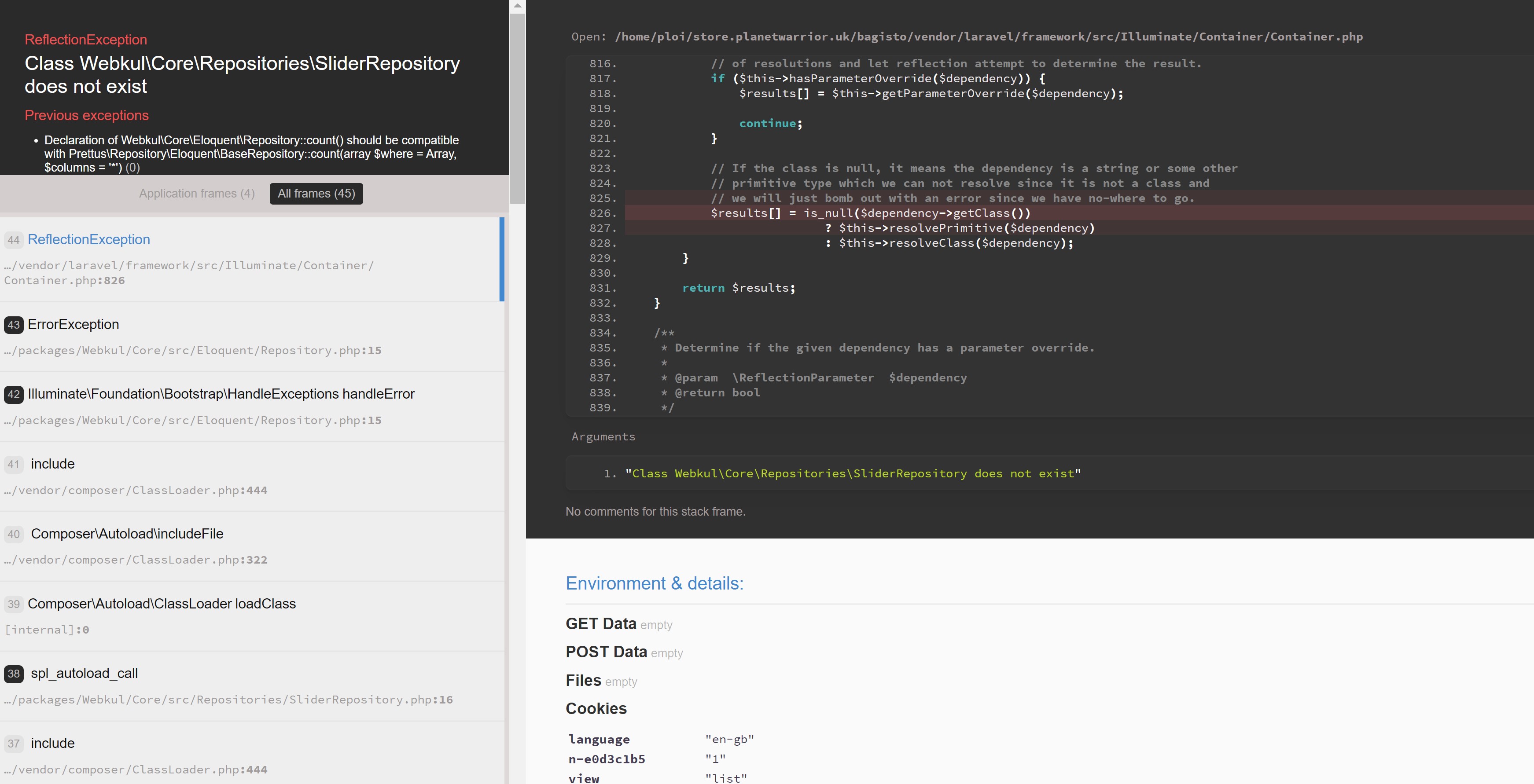Screen dimensions: 1534x784
Task: Select stack frame 43 ErrorException
Action: (x=252, y=337)
